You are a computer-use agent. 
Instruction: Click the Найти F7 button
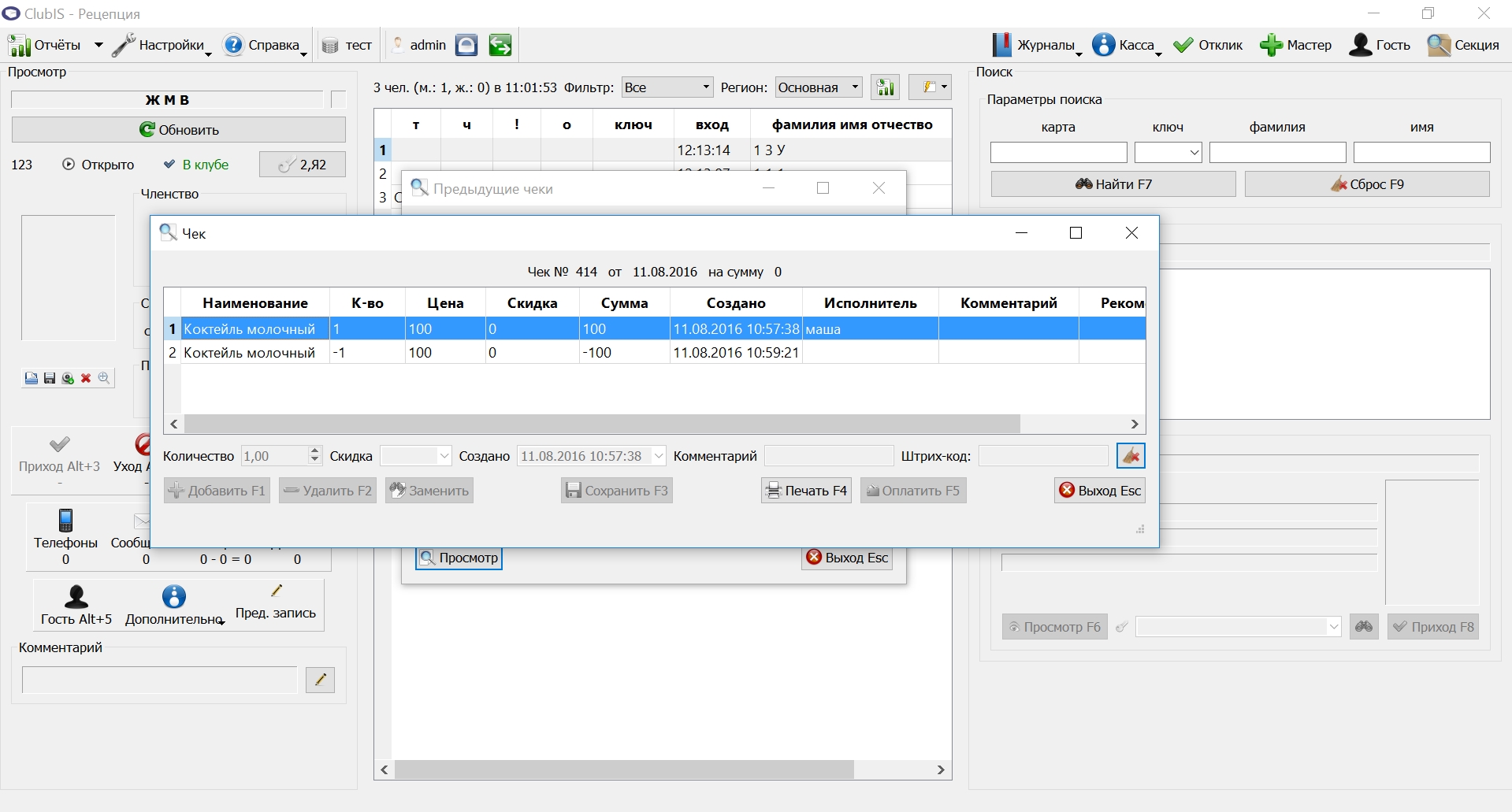coord(1113,184)
